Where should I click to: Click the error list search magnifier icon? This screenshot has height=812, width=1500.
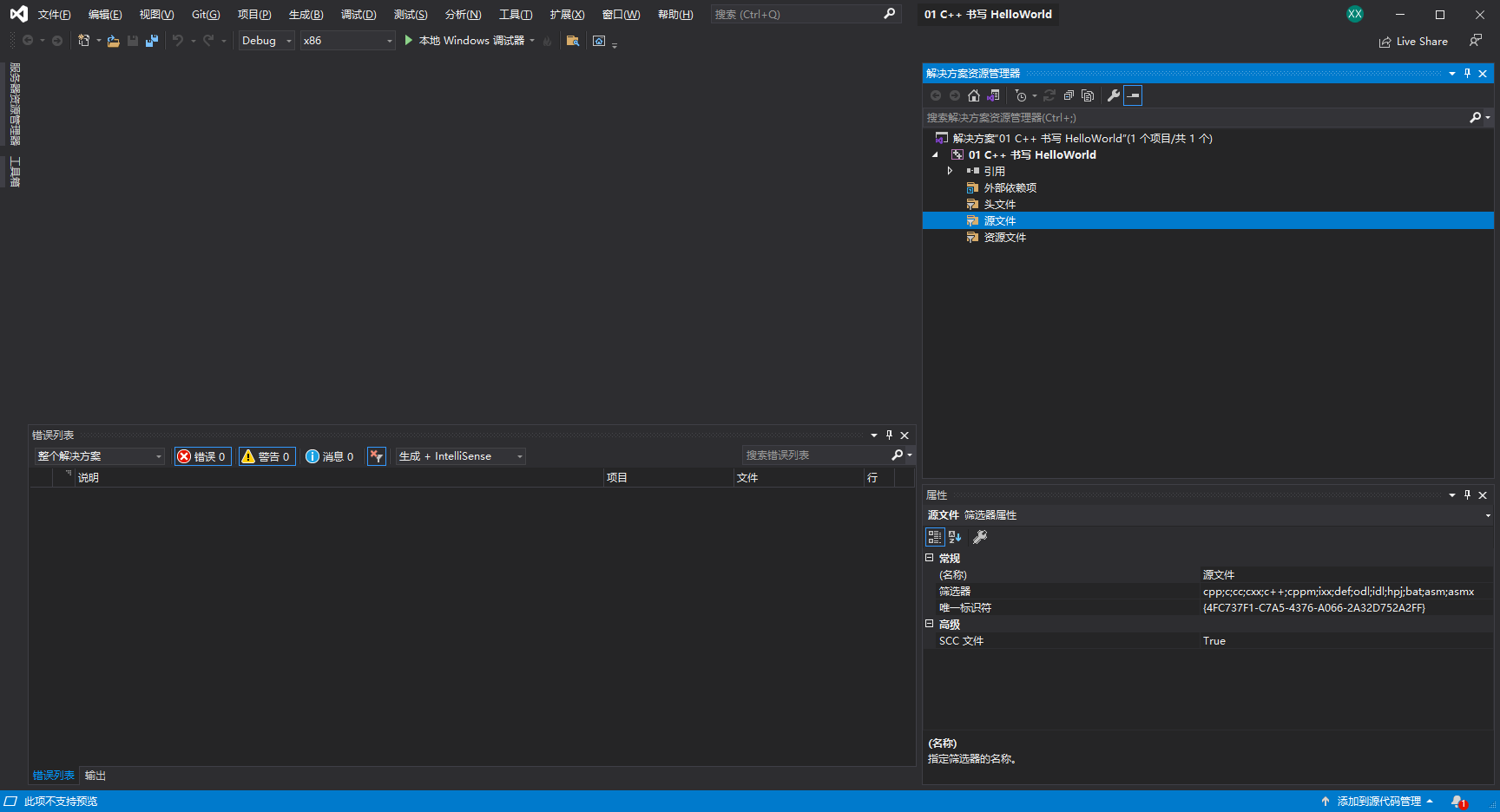coord(898,455)
